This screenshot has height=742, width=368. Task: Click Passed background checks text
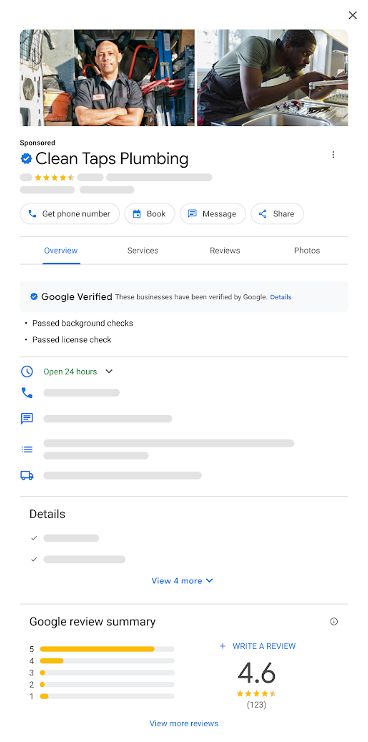pos(83,323)
